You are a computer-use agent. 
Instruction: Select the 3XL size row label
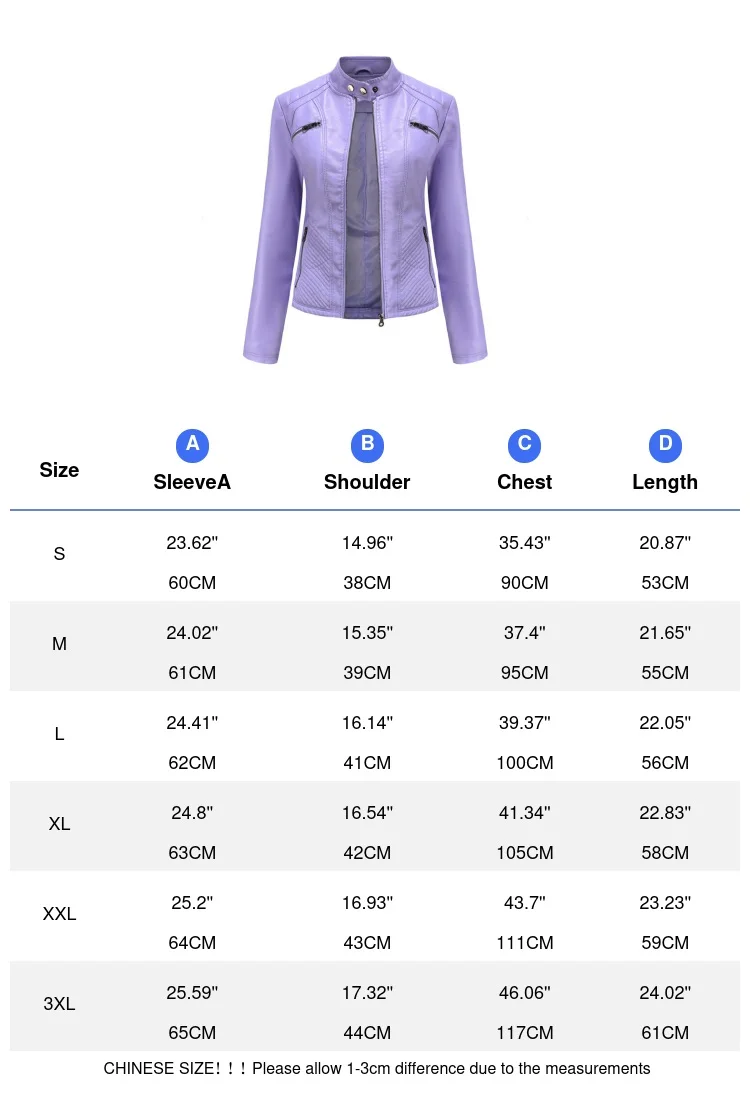tap(59, 1004)
